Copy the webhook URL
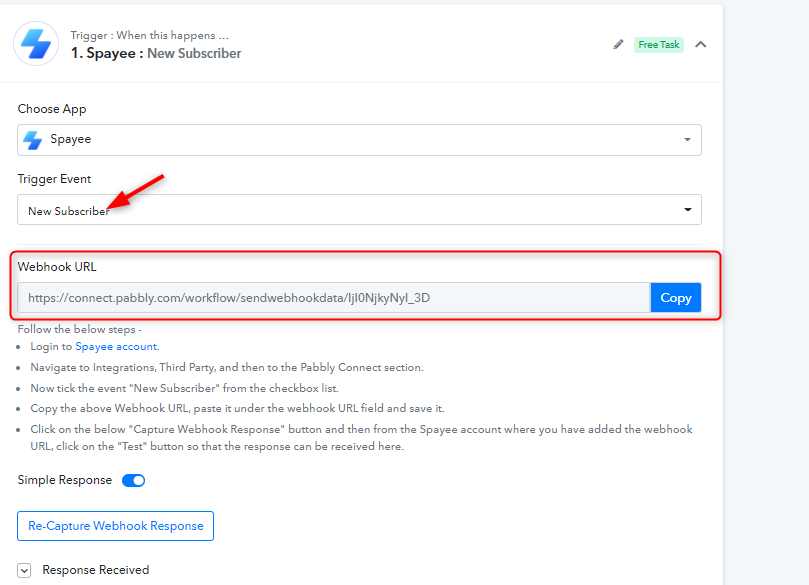Screen dimensions: 809x585 point(675,298)
